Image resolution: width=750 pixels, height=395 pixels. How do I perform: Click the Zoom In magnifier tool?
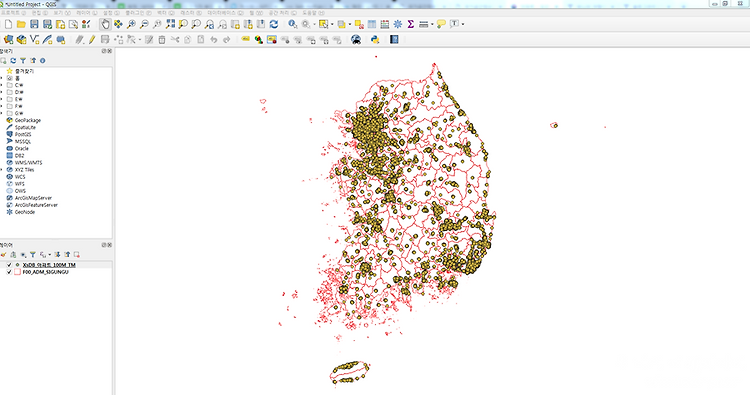tap(131, 24)
